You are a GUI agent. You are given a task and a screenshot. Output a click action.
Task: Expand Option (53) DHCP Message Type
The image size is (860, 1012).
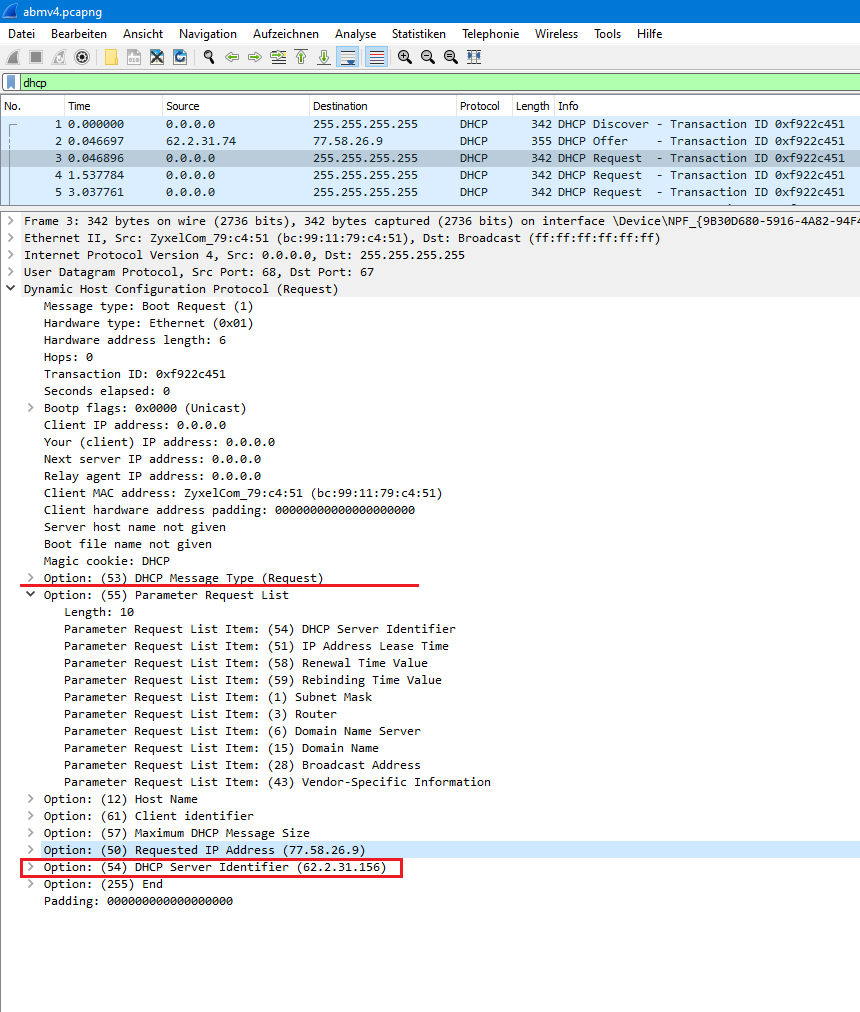tap(31, 578)
